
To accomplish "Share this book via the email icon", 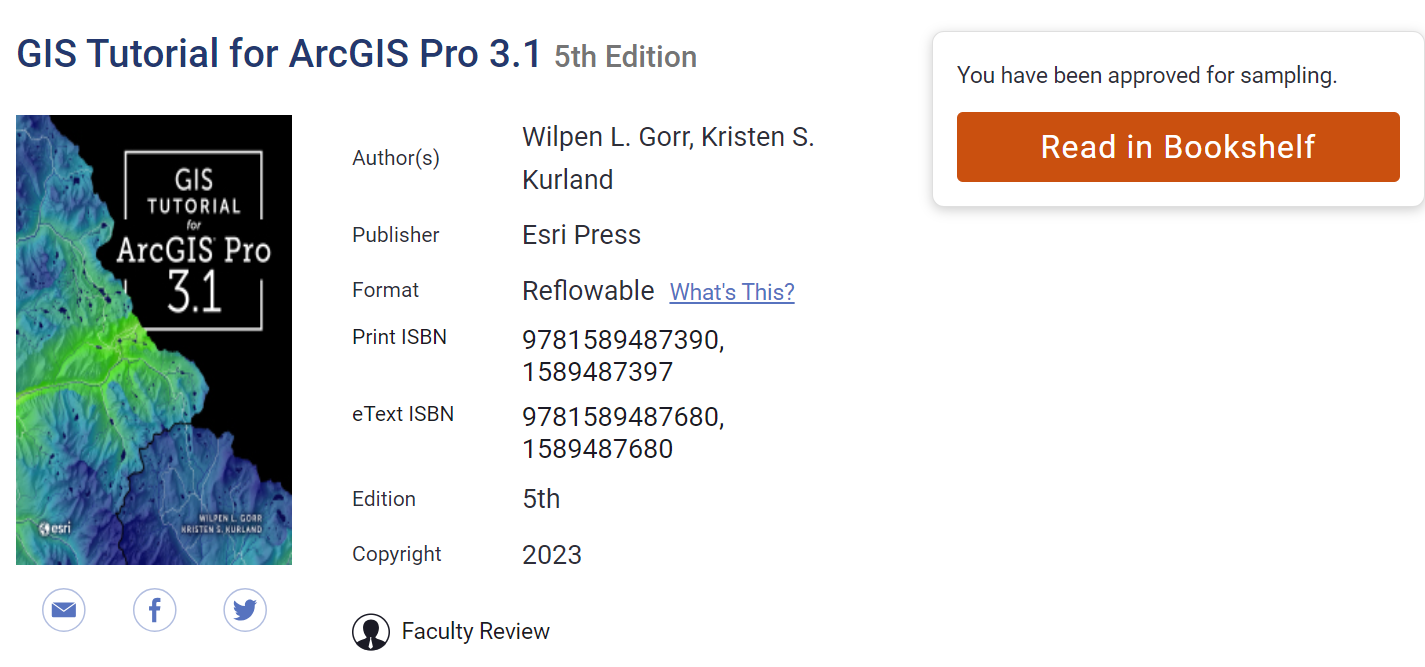I will pos(64,610).
